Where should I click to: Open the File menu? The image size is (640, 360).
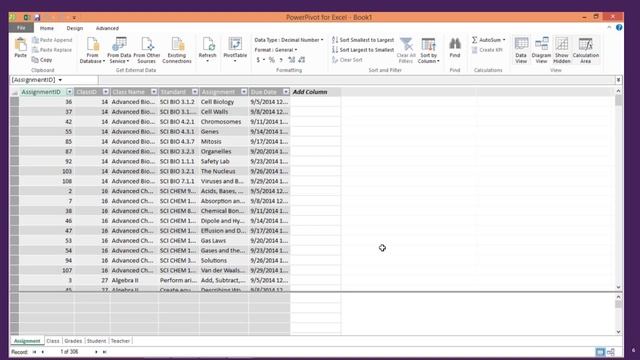tap(21, 28)
